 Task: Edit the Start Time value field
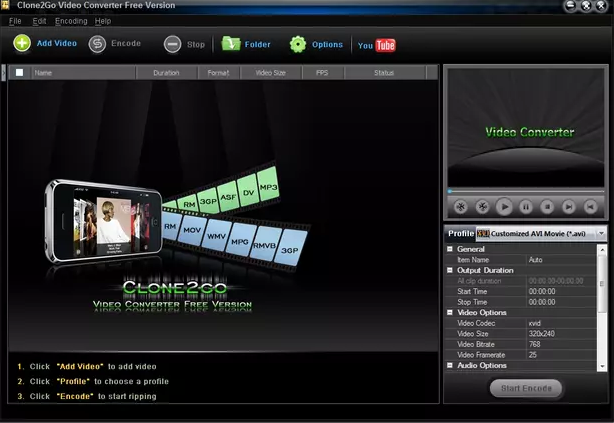tap(562, 291)
